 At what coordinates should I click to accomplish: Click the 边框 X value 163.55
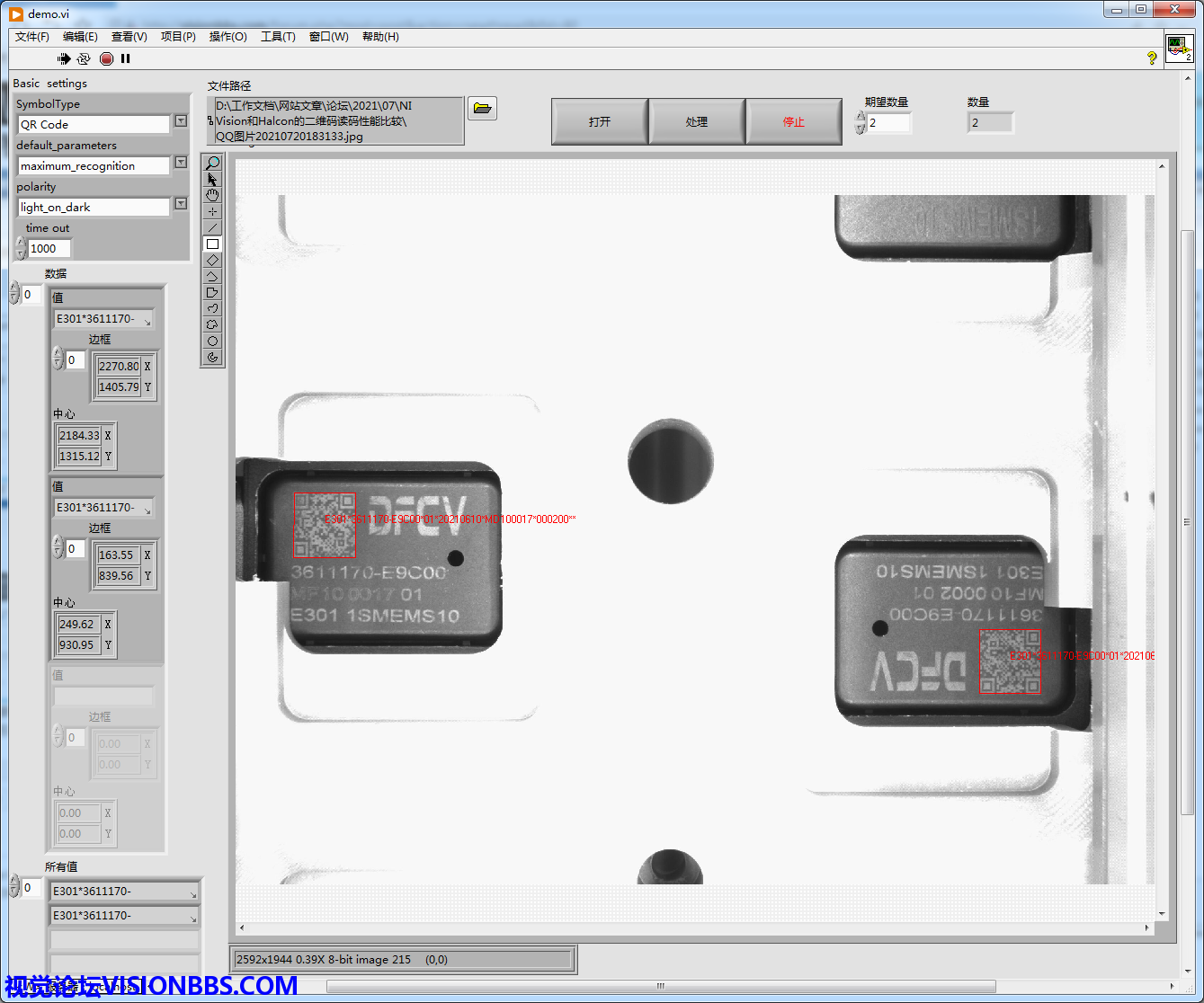pos(119,555)
